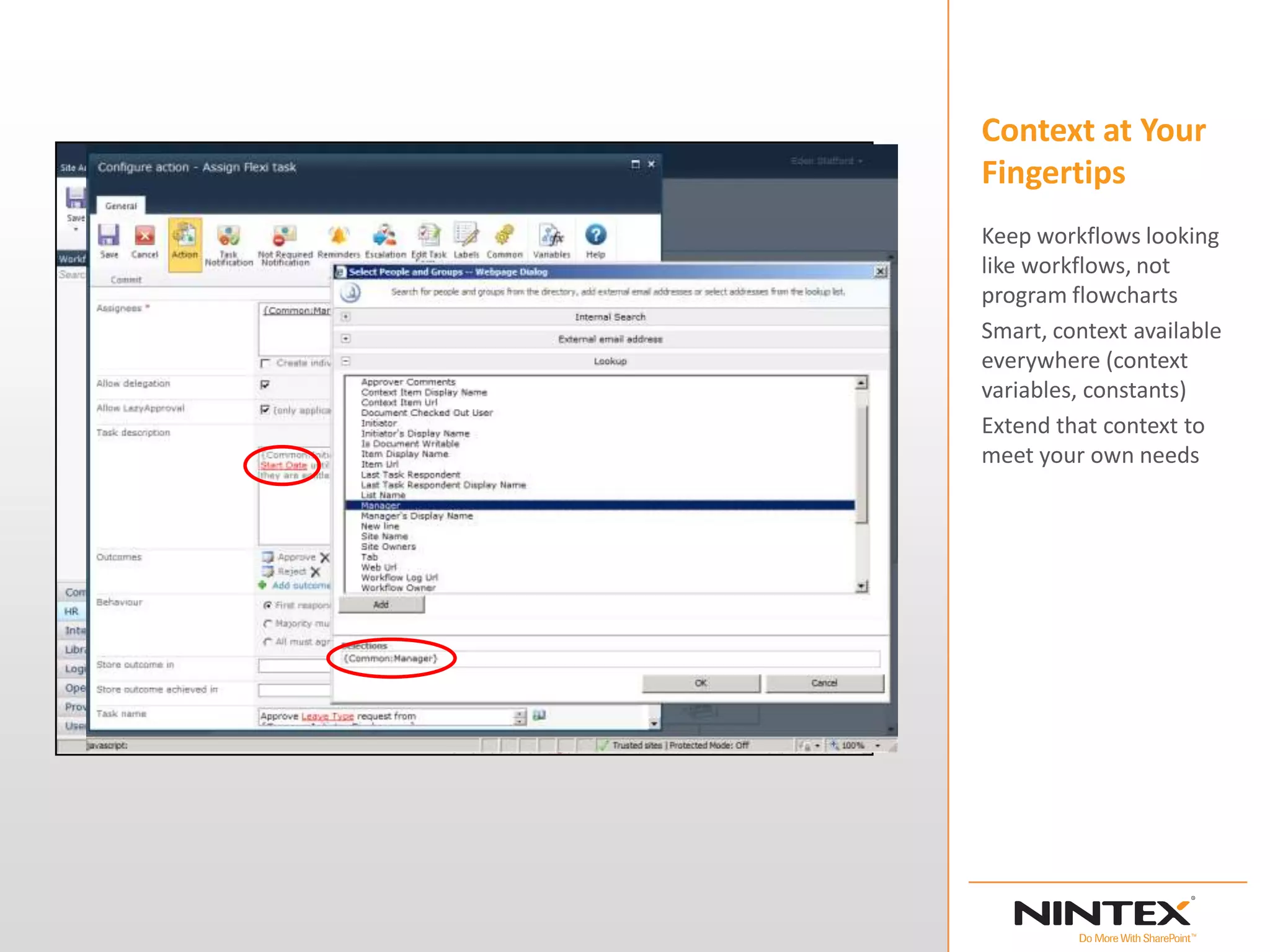Select Last Task Respondent Display Name
This screenshot has width=1270, height=952.
pyautogui.click(x=443, y=485)
